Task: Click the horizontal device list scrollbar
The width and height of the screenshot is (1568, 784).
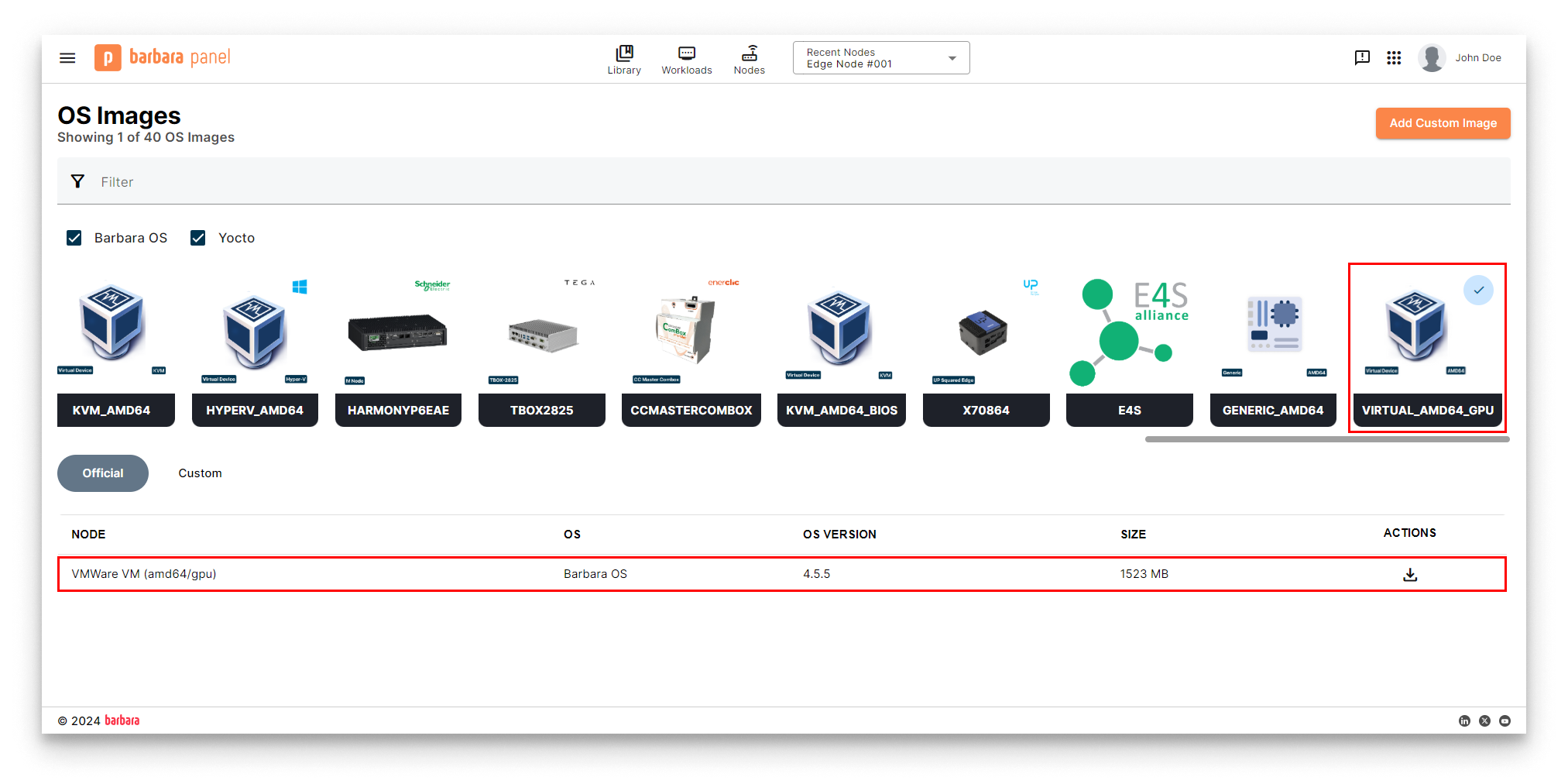Action: tap(1326, 439)
